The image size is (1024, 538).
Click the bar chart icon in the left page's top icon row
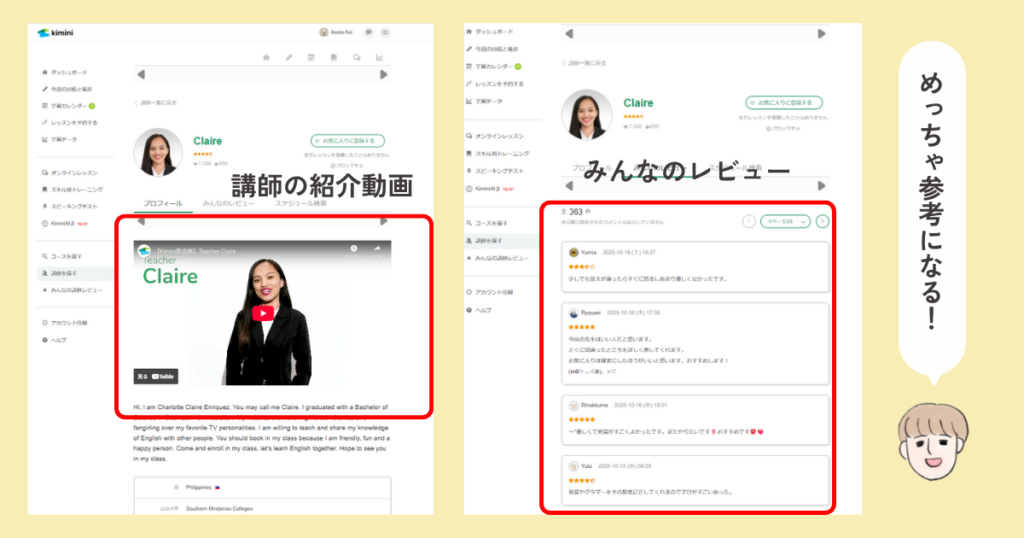pyautogui.click(x=380, y=57)
